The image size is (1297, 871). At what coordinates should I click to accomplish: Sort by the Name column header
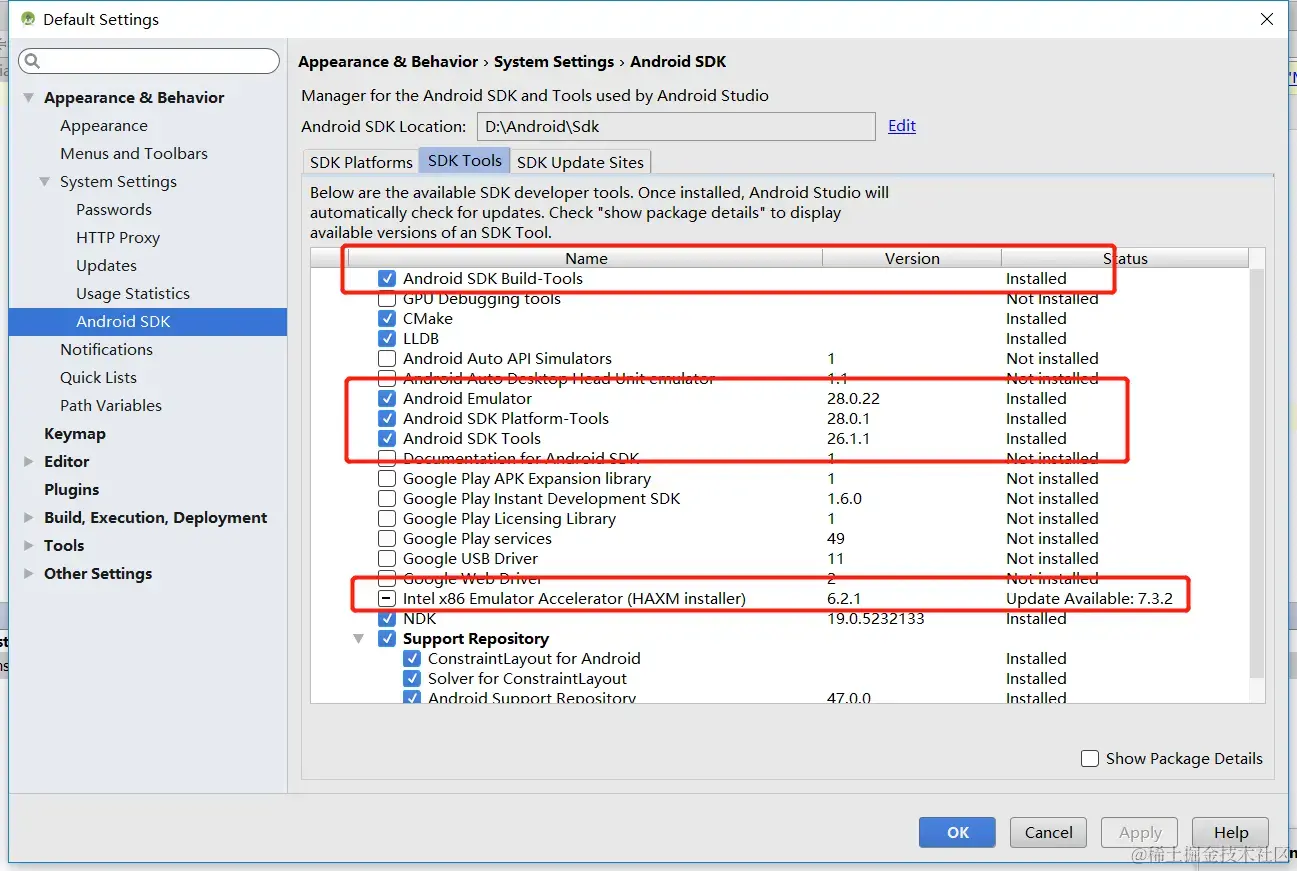pos(586,258)
